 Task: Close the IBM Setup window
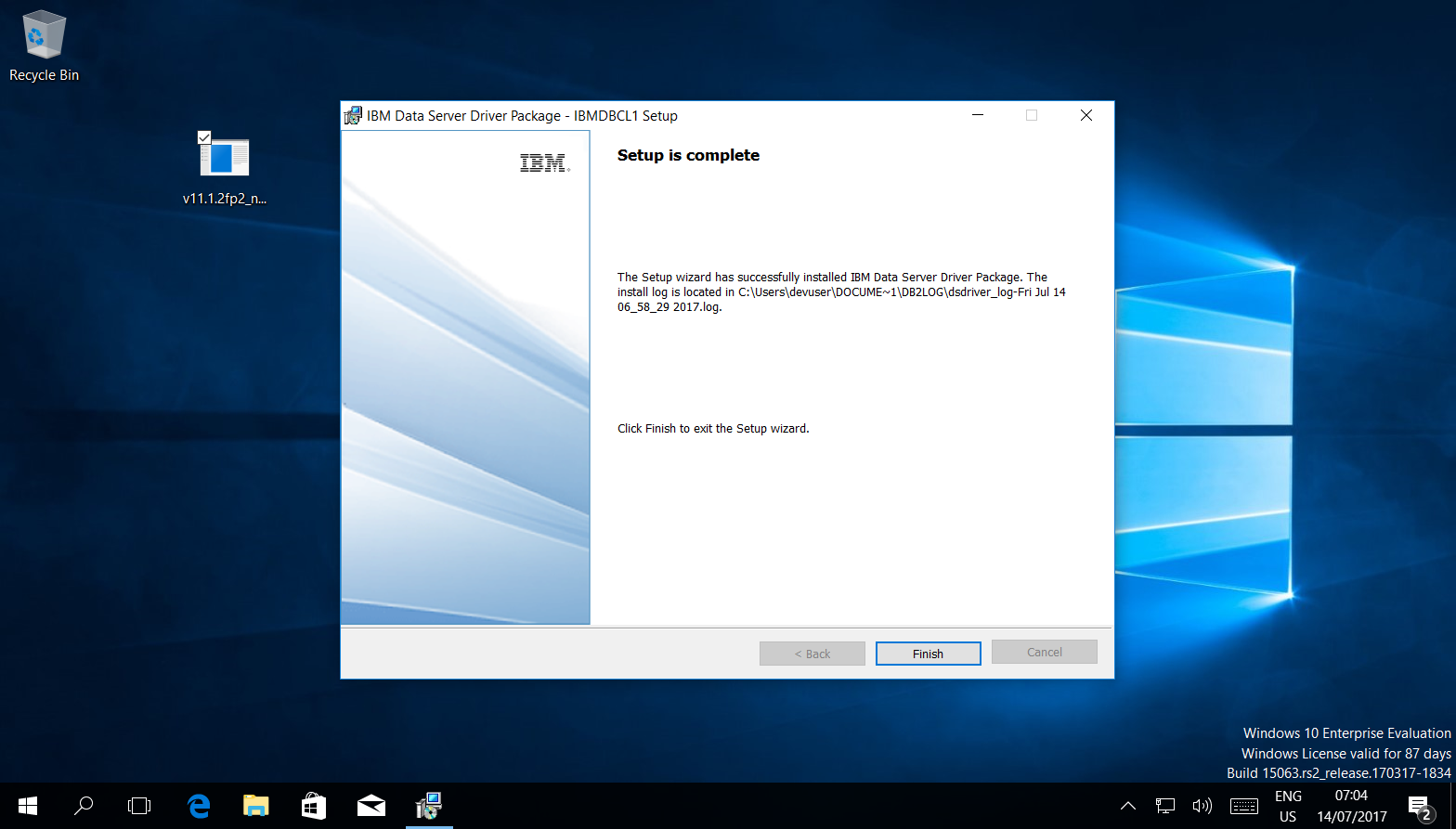pyautogui.click(x=1085, y=116)
